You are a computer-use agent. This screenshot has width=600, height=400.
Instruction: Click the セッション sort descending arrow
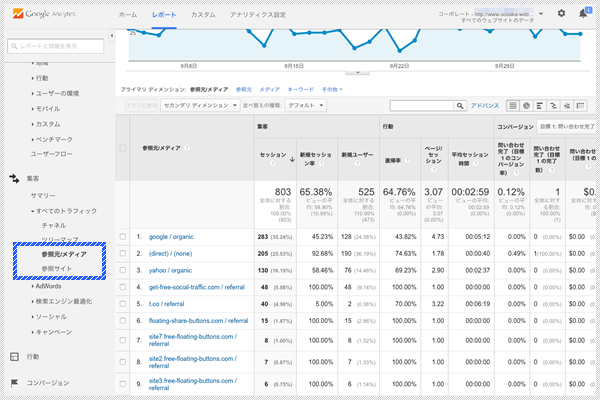292,159
